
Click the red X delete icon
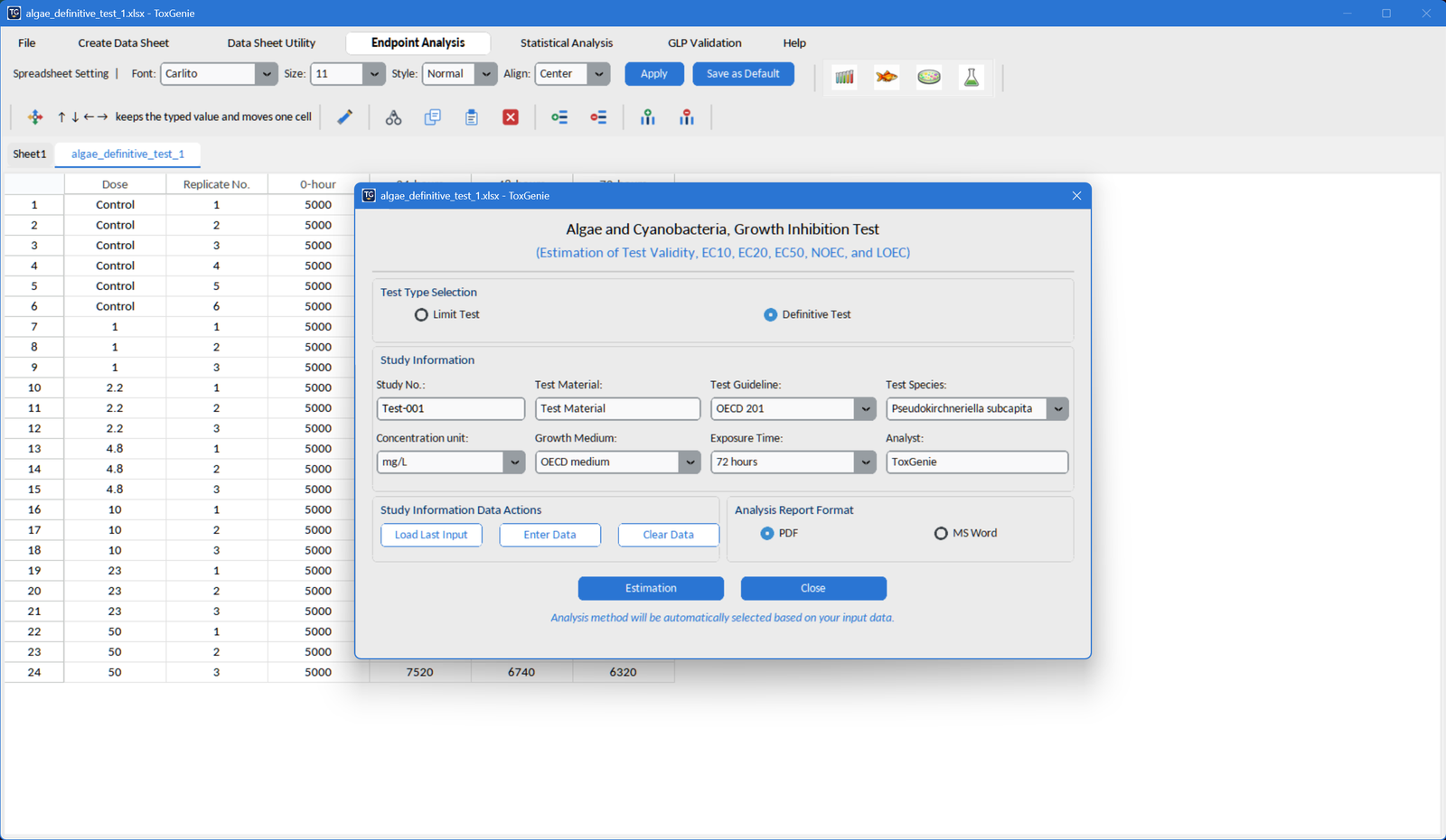[x=511, y=117]
